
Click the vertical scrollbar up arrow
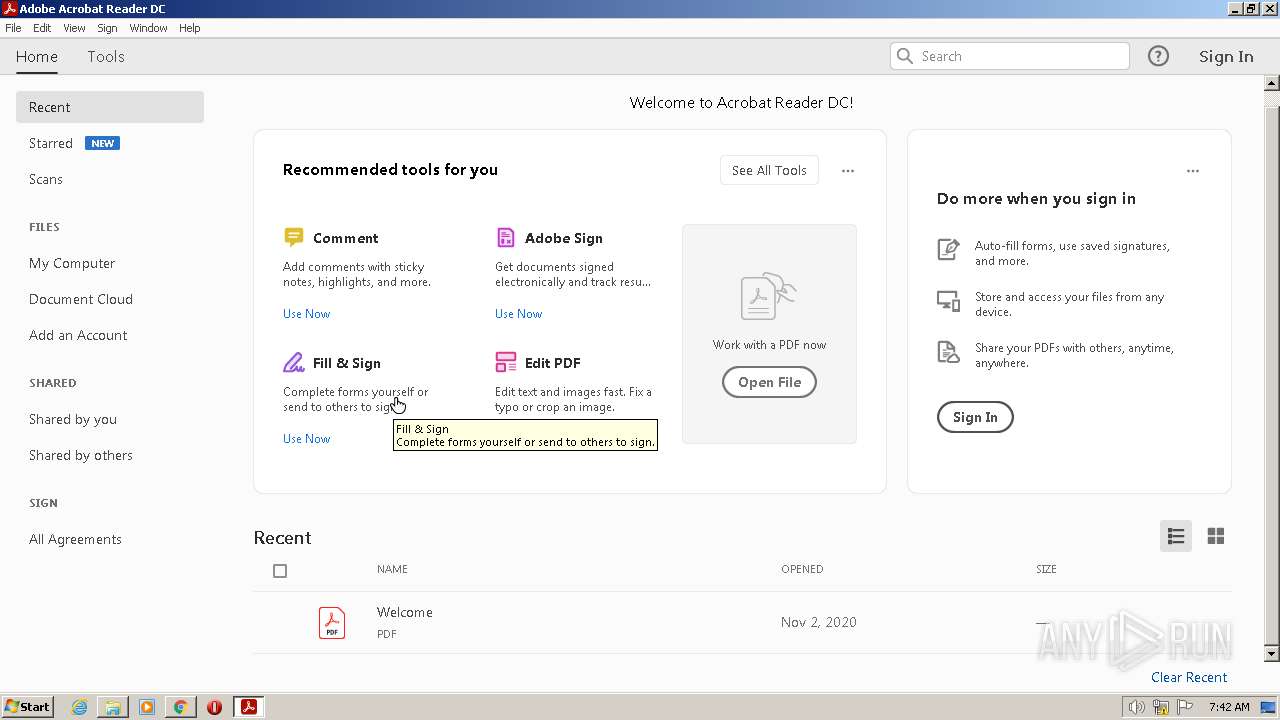(1272, 83)
